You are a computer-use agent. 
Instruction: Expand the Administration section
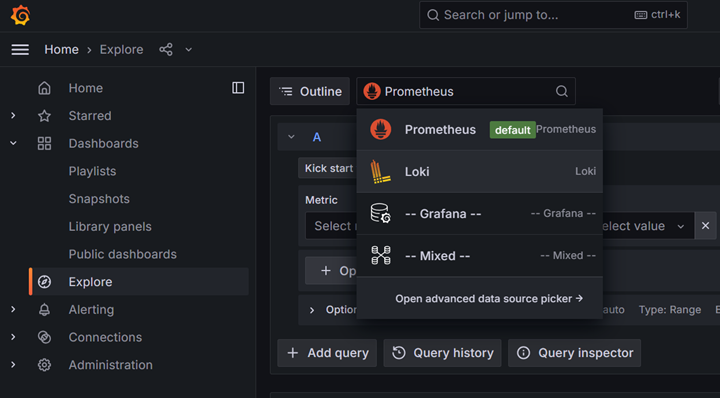(13, 365)
